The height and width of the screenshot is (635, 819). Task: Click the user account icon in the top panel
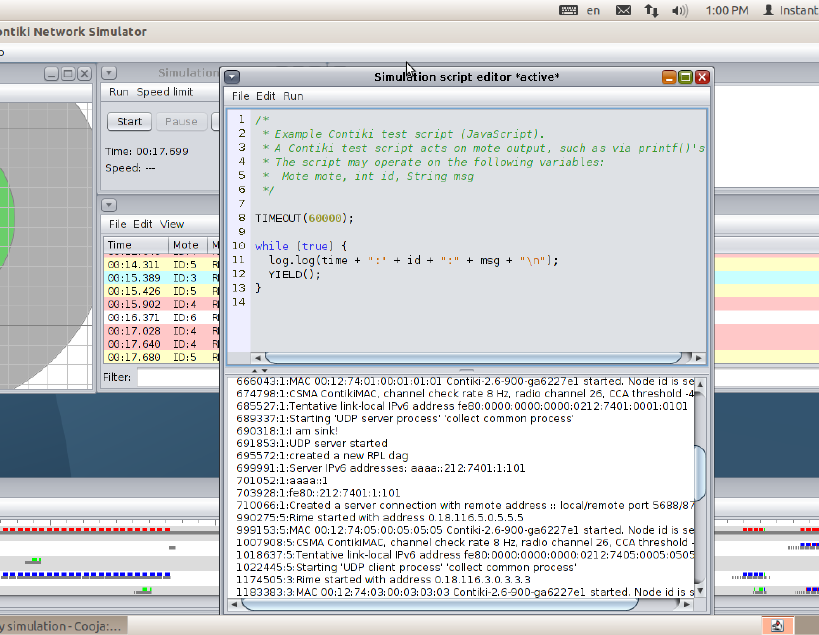[768, 10]
